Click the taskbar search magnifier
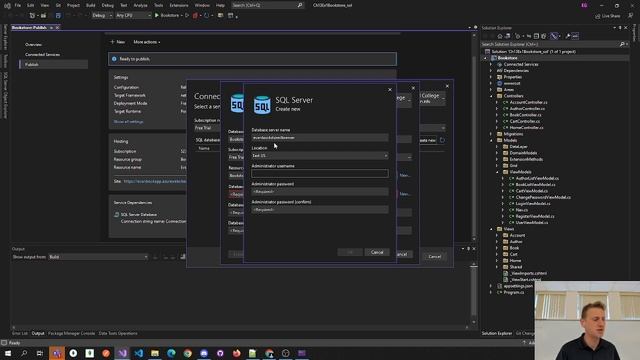 coord(24,353)
